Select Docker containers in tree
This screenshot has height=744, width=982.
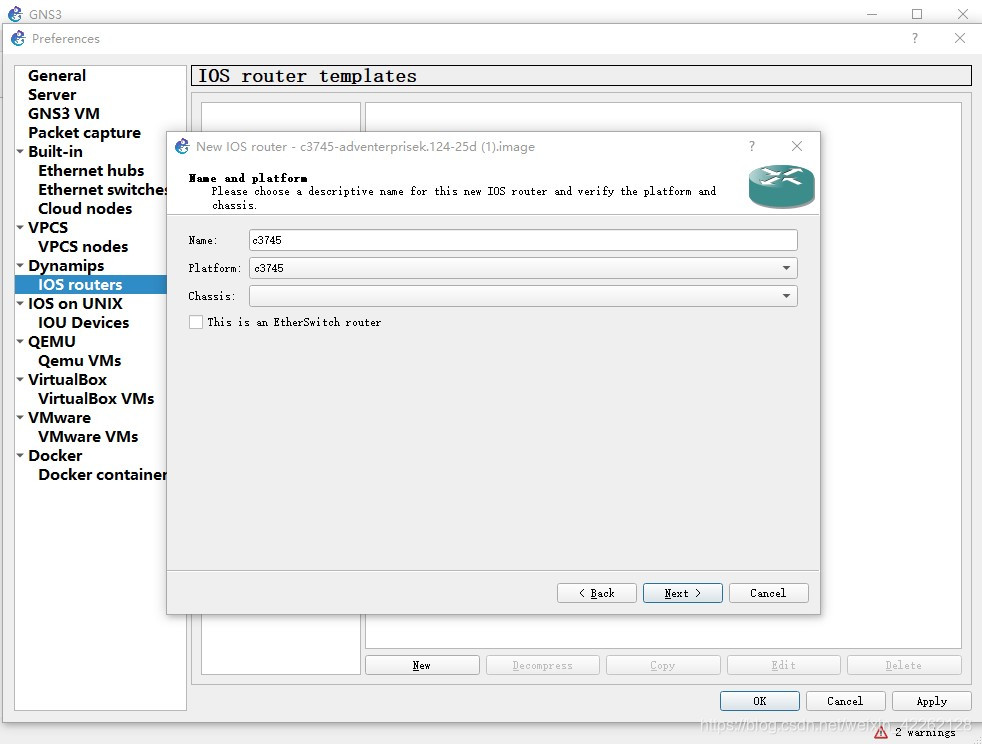pos(102,475)
